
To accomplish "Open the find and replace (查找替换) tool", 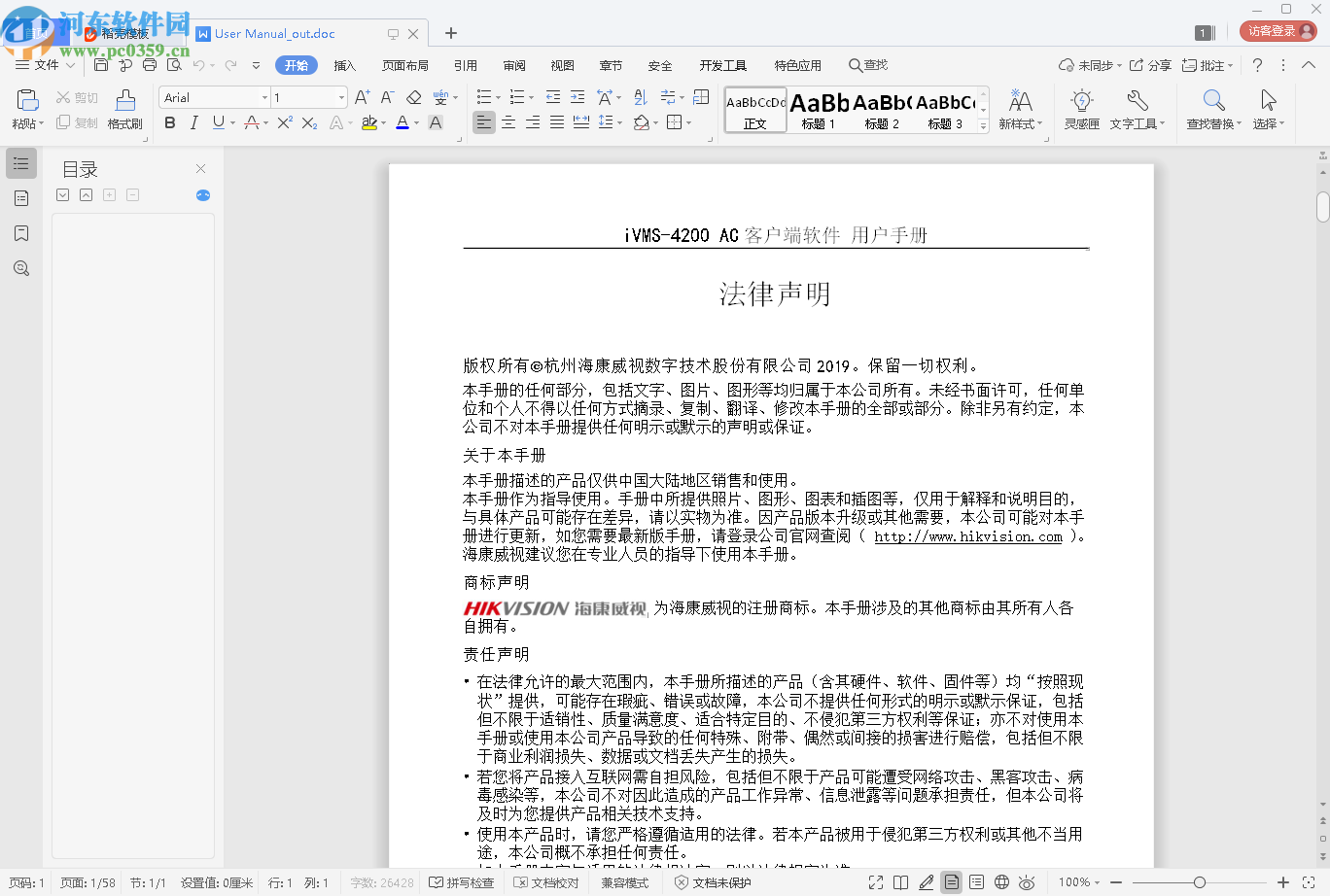I will tap(1211, 108).
